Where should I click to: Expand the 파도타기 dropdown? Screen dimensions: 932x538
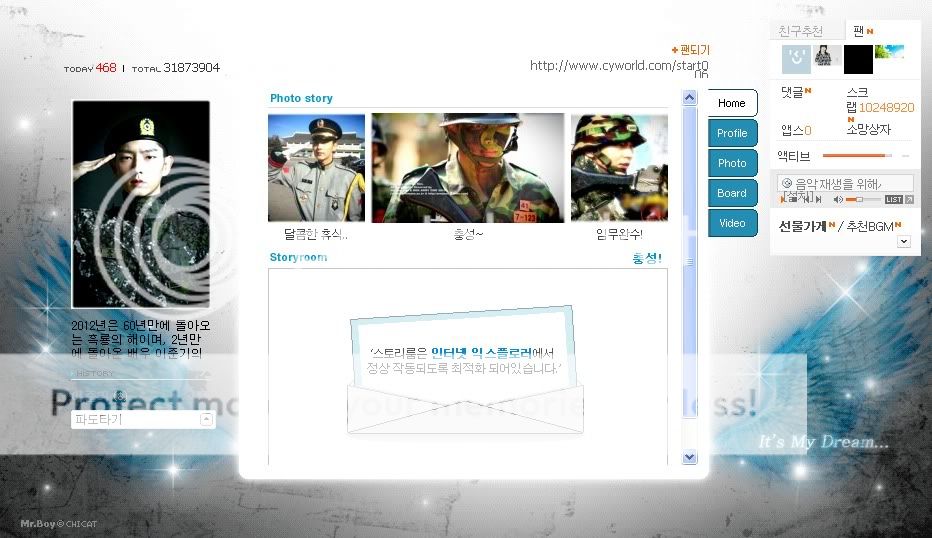pos(206,420)
